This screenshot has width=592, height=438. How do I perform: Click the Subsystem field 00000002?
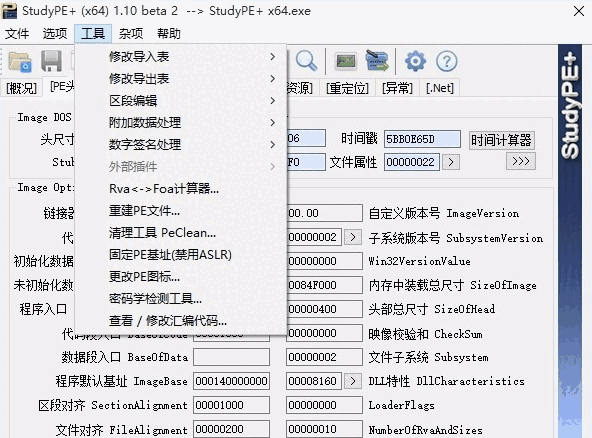click(x=324, y=357)
